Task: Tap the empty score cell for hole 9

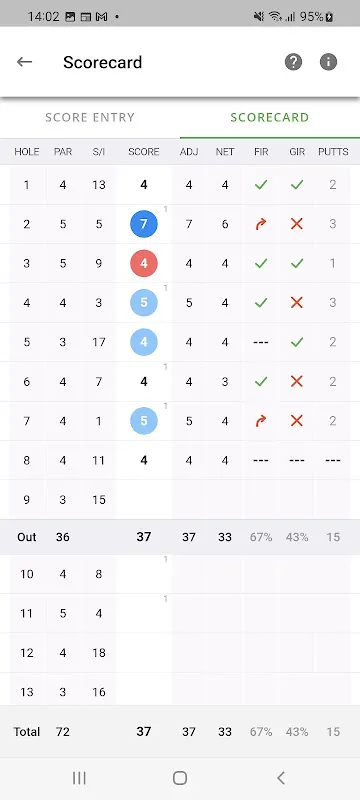Action: tap(144, 499)
